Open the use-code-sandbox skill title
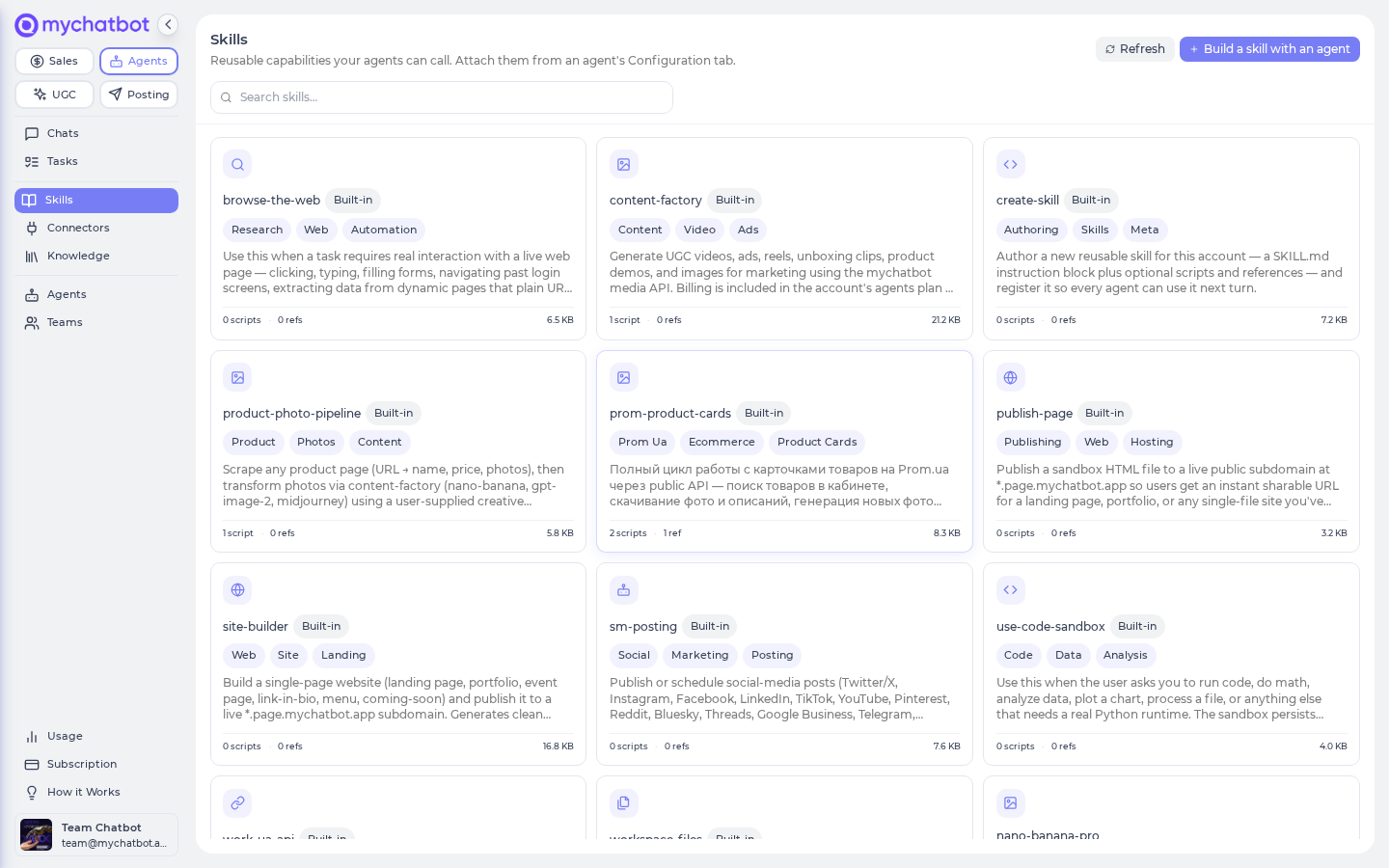The image size is (1389, 868). 1050,627
